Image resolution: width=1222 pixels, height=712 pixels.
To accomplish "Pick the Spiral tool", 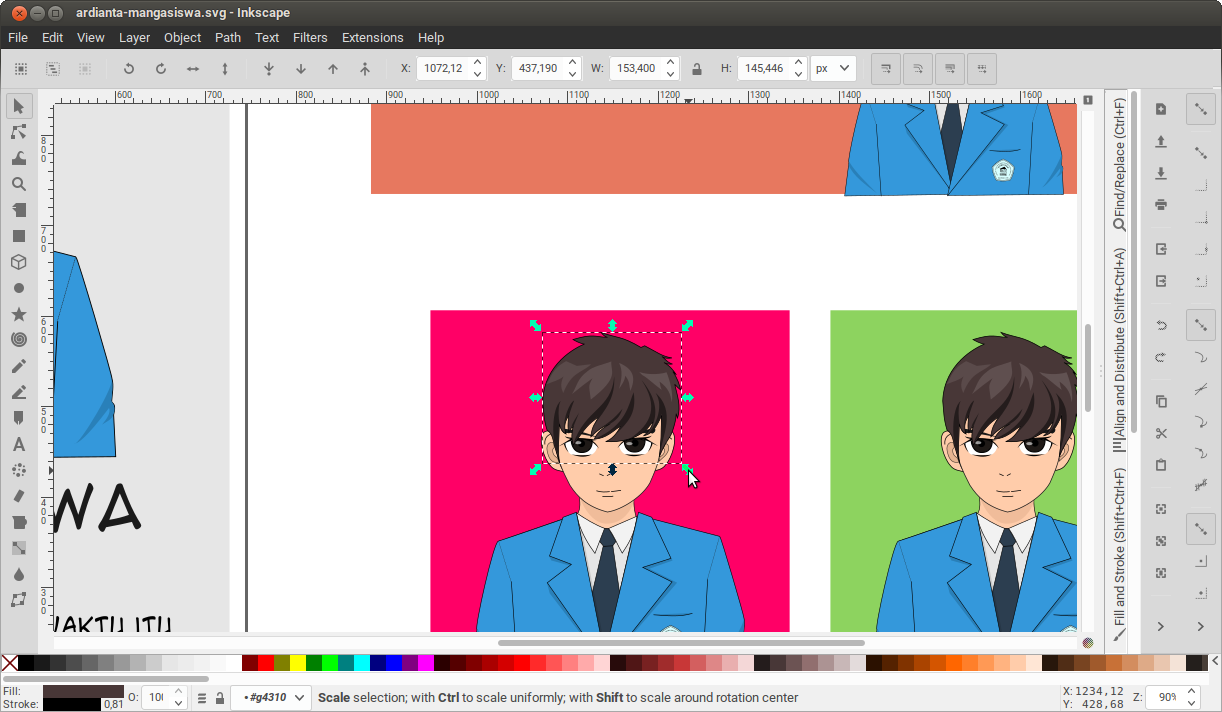I will pos(18,340).
